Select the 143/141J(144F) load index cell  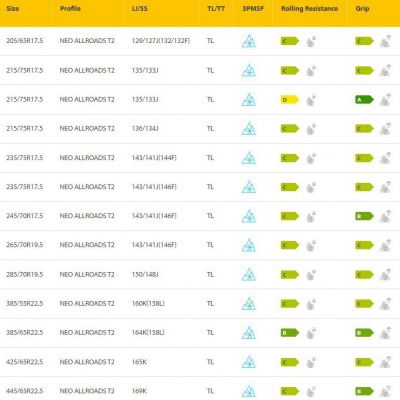(x=154, y=158)
